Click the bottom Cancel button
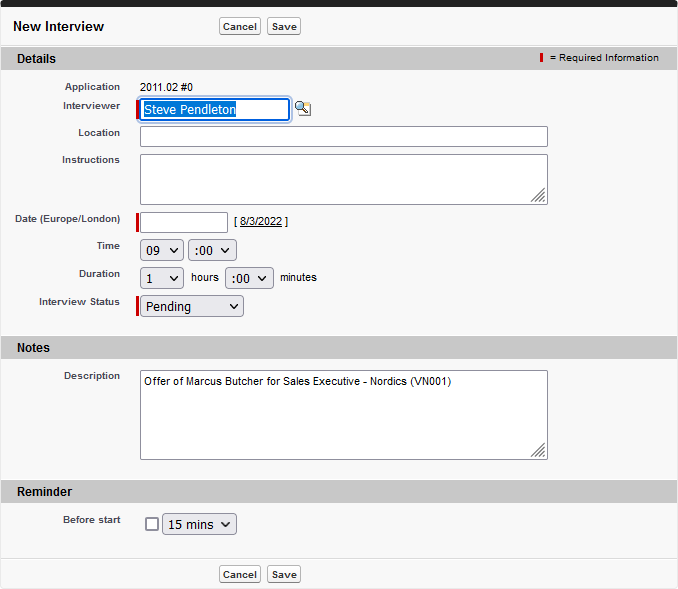Screen dimensions: 678x589 (x=239, y=574)
